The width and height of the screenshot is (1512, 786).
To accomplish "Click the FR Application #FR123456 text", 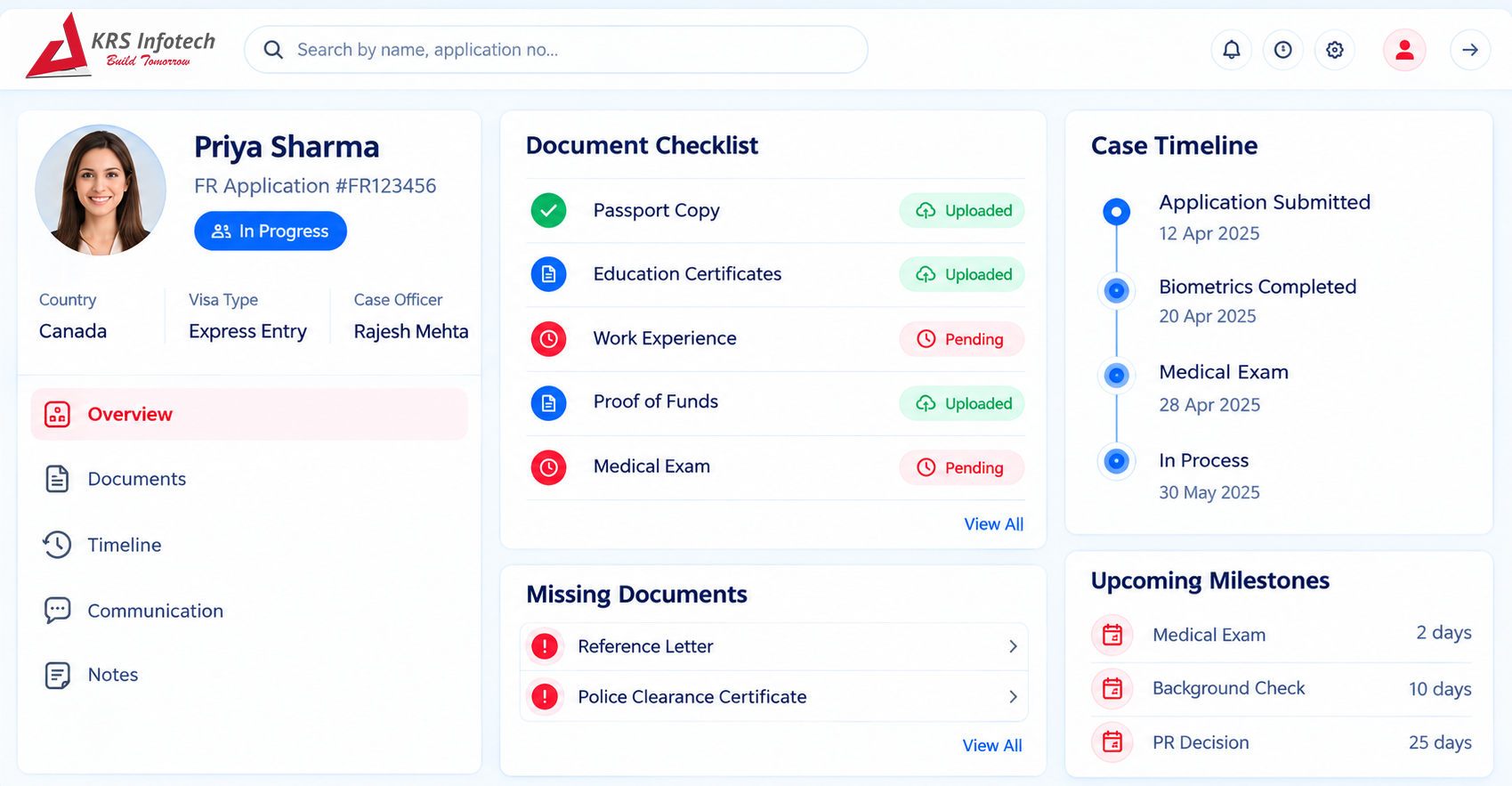I will [315, 186].
